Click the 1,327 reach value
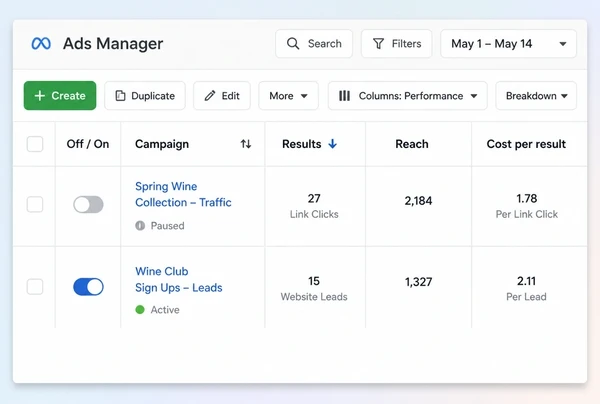 pos(418,282)
